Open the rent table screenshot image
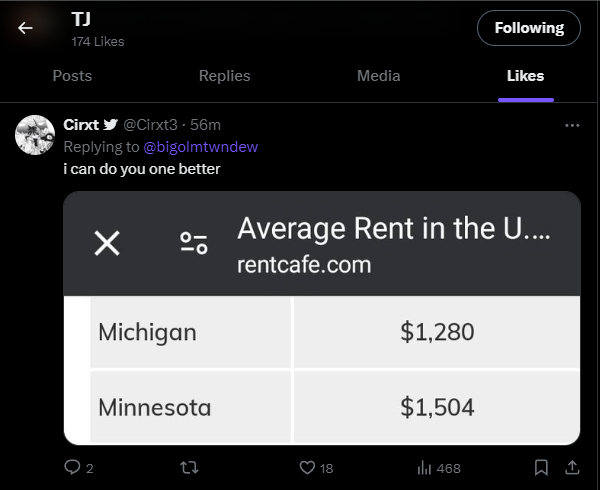 [x=322, y=370]
